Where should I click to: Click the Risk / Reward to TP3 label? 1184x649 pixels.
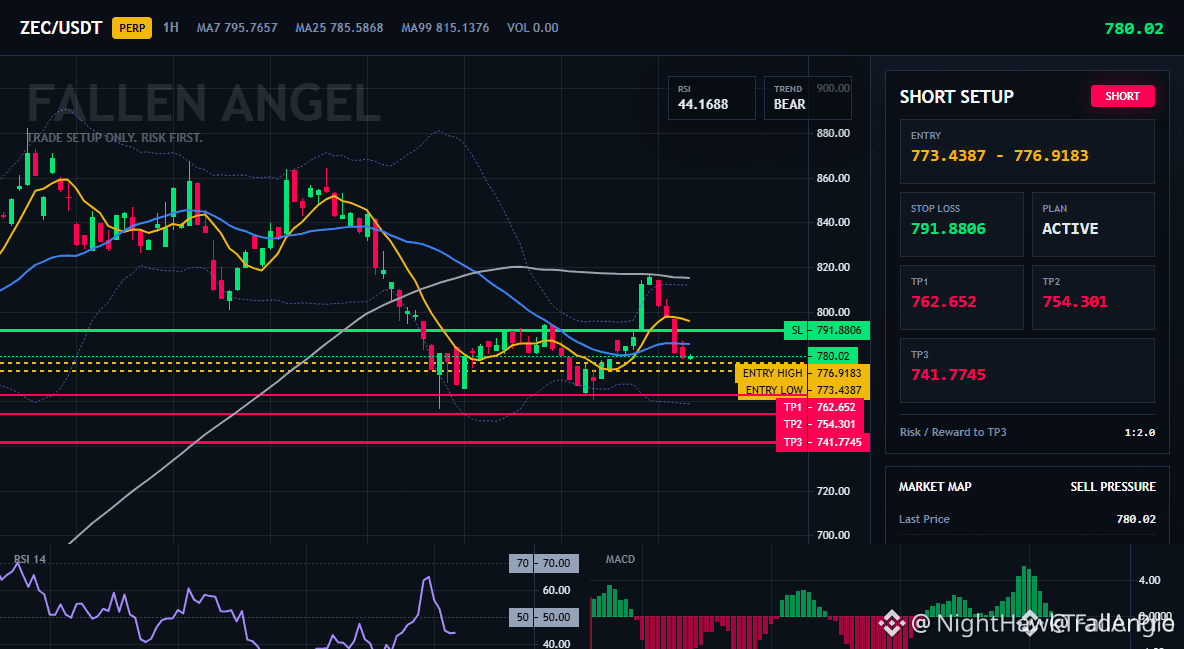pos(953,432)
